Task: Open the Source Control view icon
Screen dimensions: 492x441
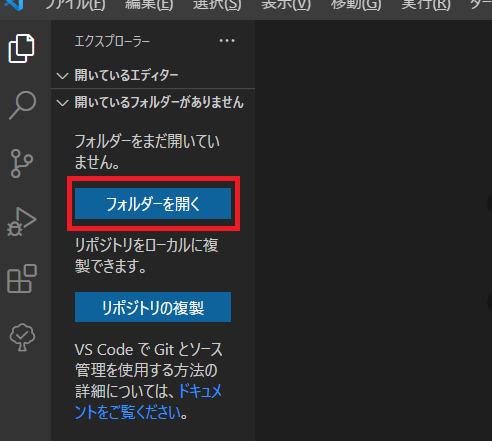Action: pyautogui.click(x=22, y=163)
